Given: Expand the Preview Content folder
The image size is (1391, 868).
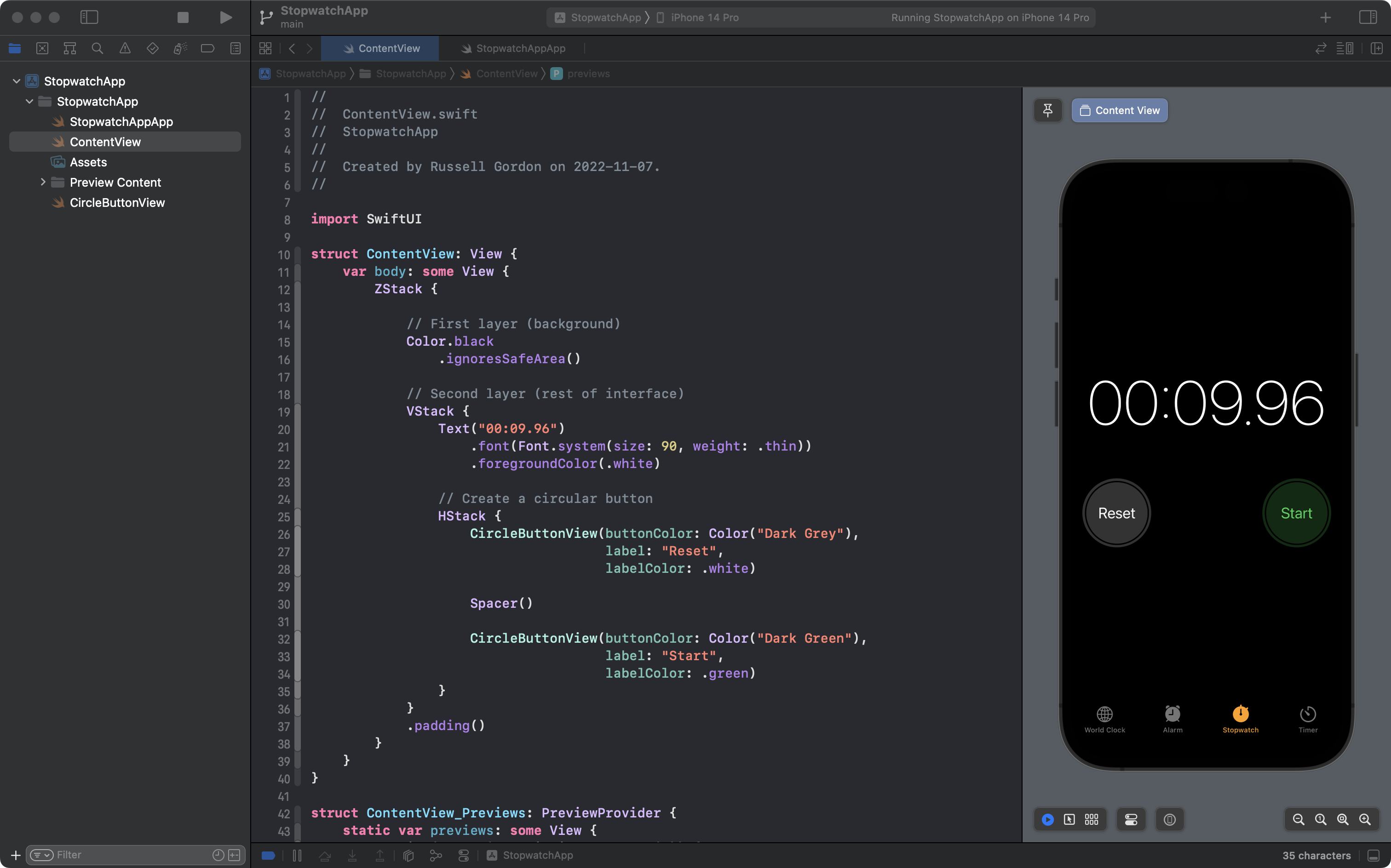Looking at the screenshot, I should (x=43, y=182).
